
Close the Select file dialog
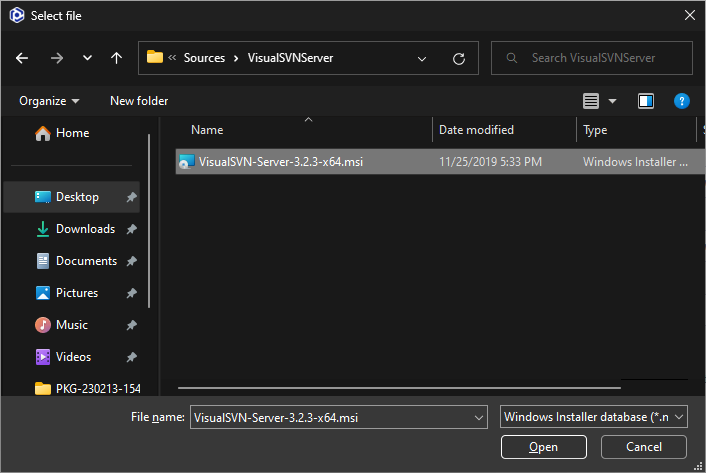(690, 15)
